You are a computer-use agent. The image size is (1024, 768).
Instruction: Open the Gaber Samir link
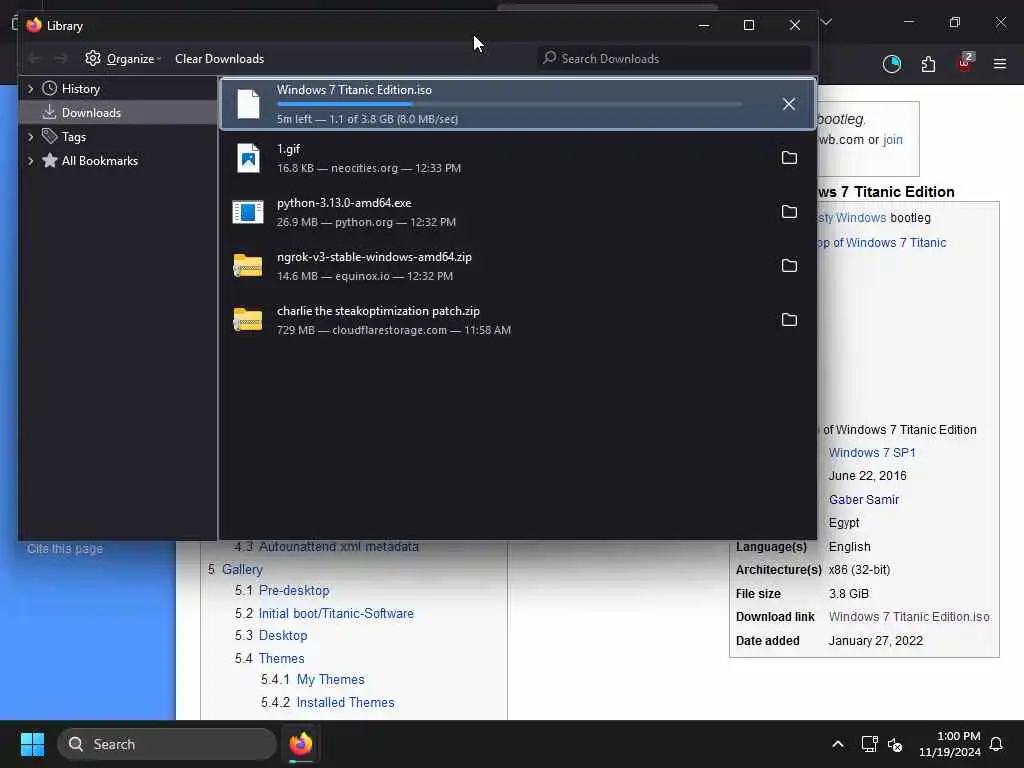pyautogui.click(x=863, y=500)
